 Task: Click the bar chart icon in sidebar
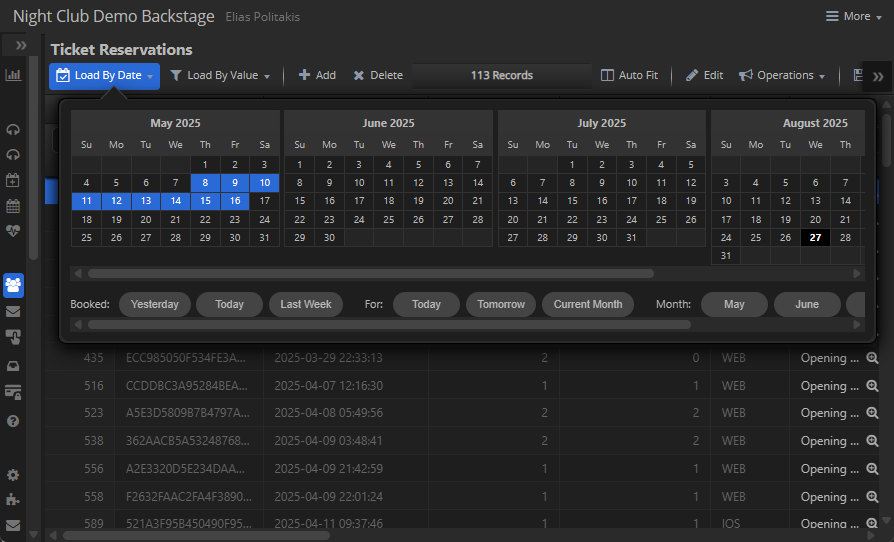click(13, 75)
